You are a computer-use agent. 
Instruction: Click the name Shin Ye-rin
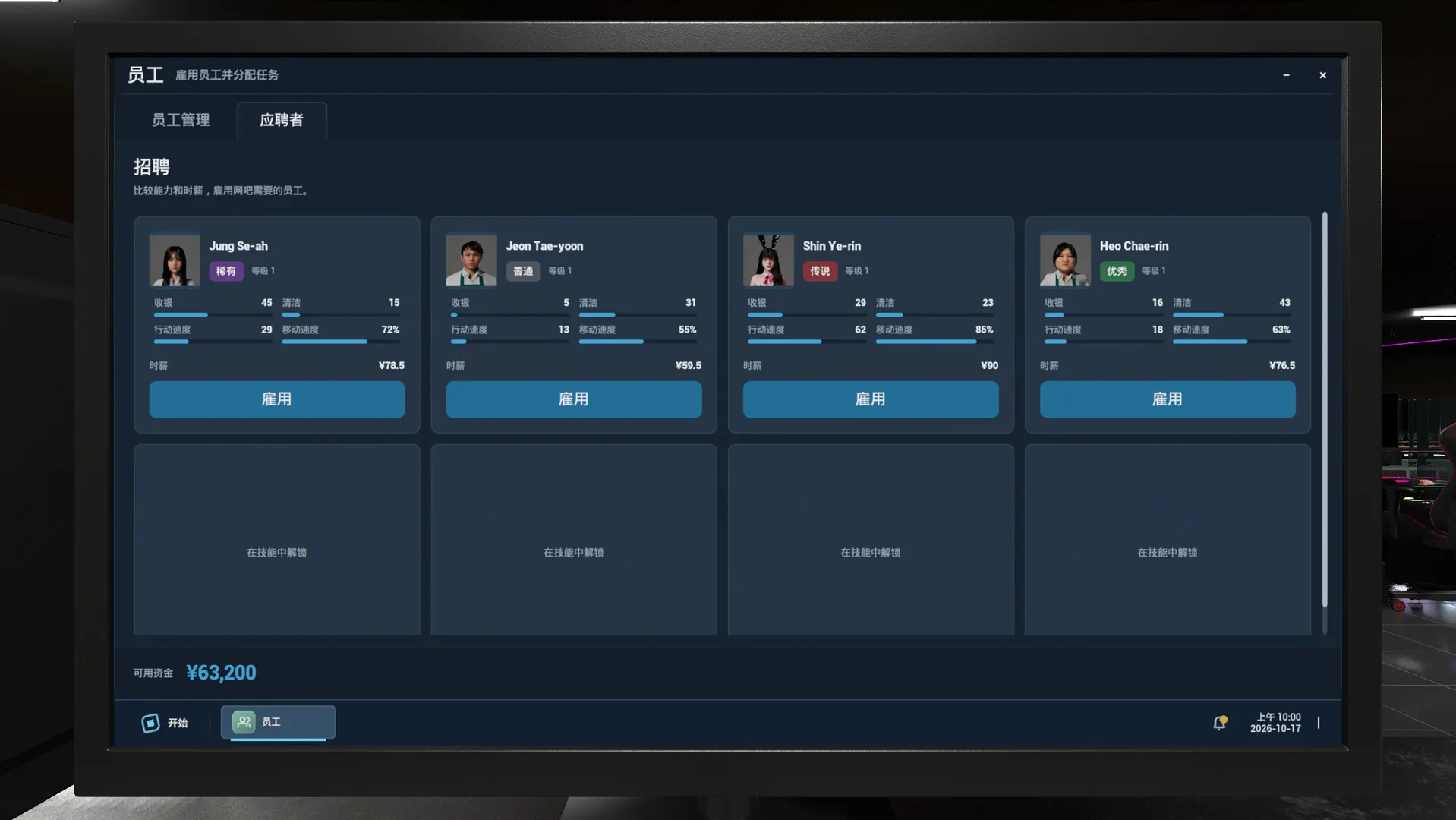click(x=832, y=246)
